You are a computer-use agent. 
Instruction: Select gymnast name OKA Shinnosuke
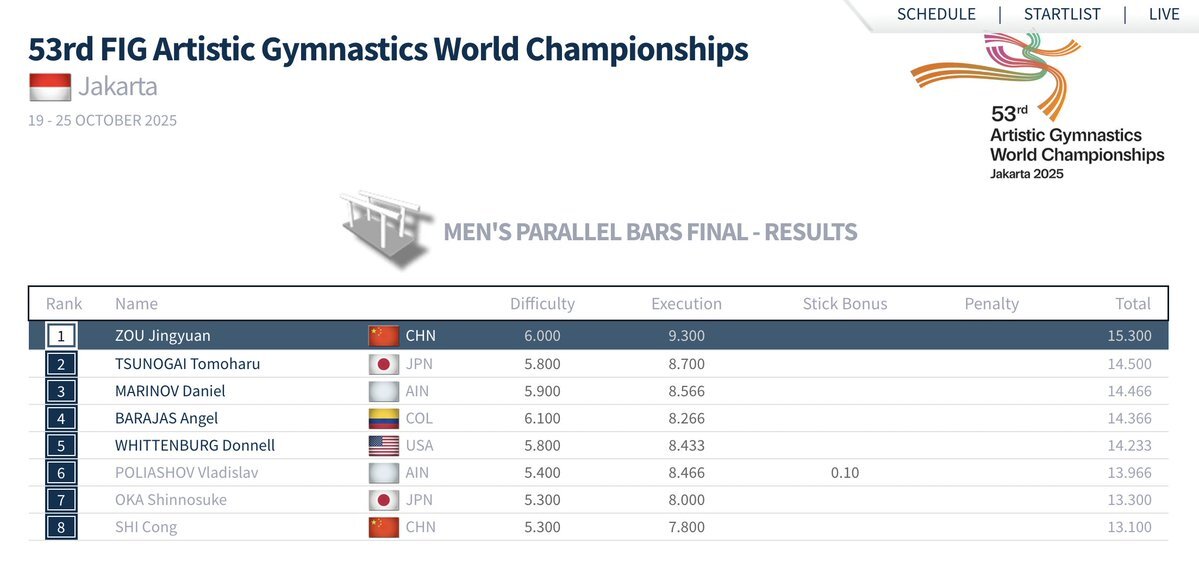[x=170, y=500]
